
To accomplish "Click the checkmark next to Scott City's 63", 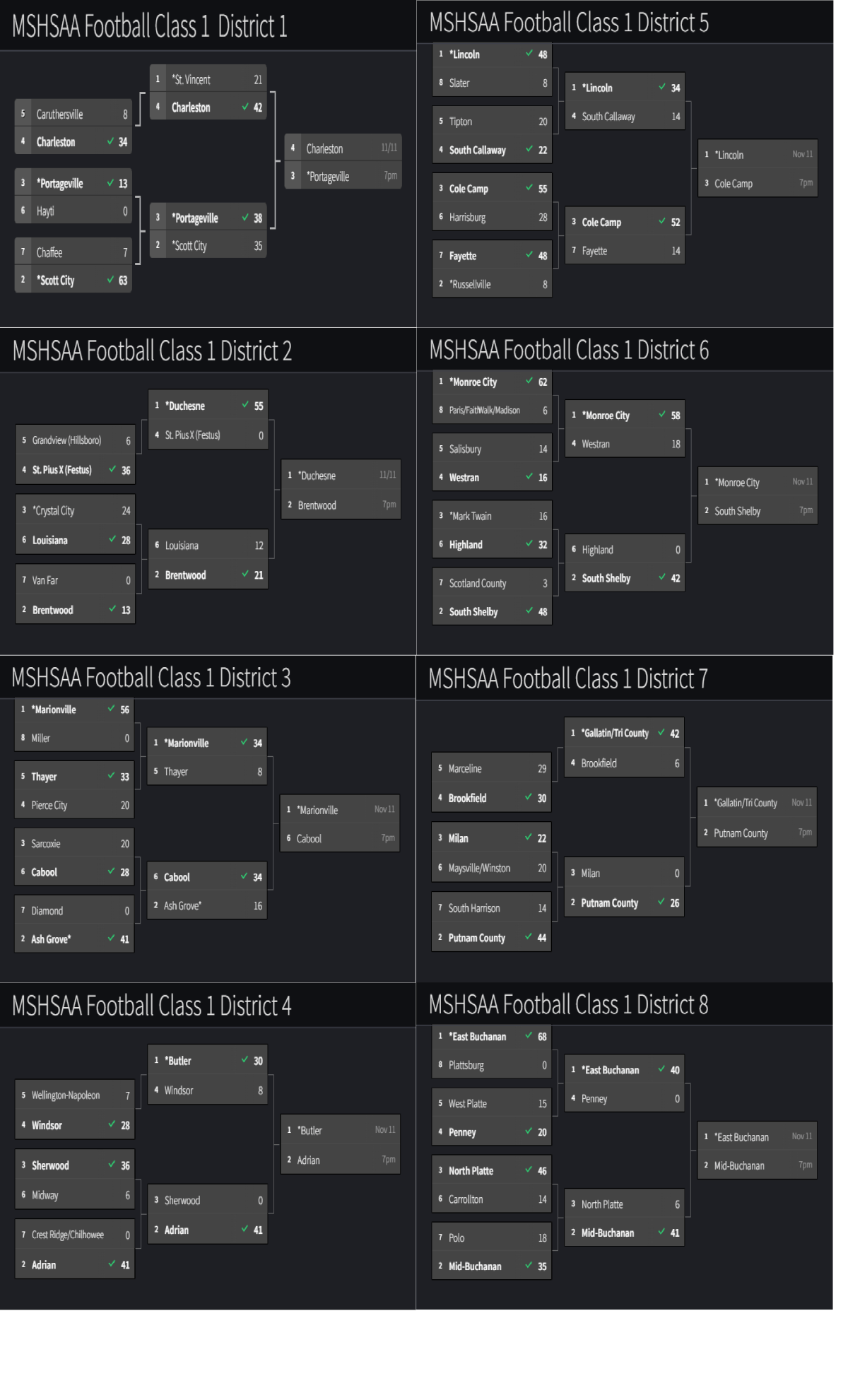I will coord(111,280).
